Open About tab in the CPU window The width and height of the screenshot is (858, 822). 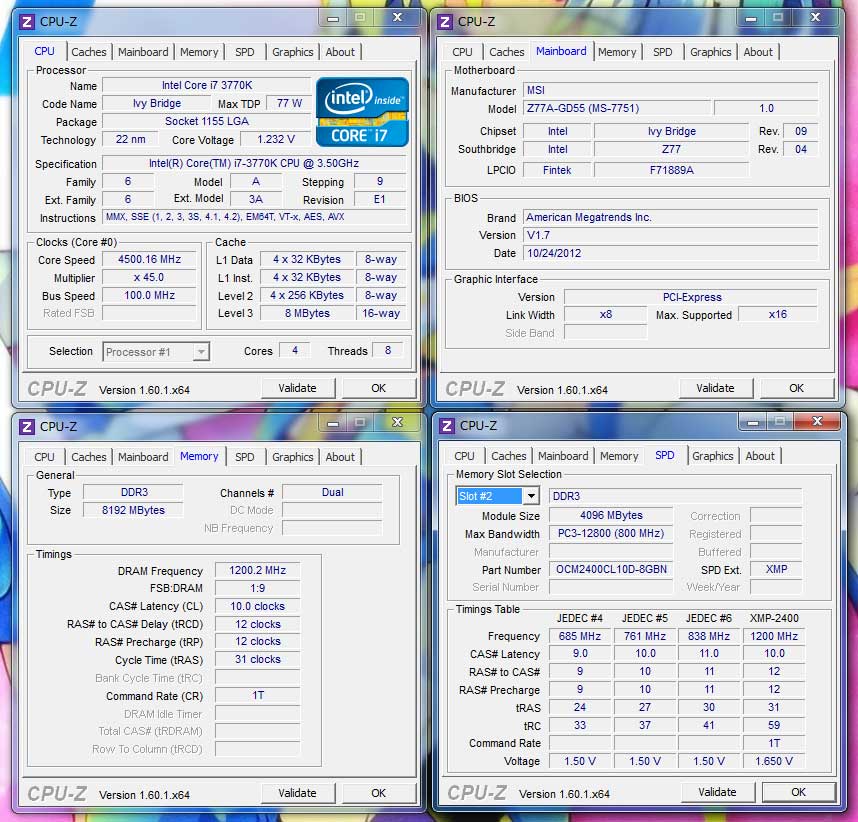(340, 52)
